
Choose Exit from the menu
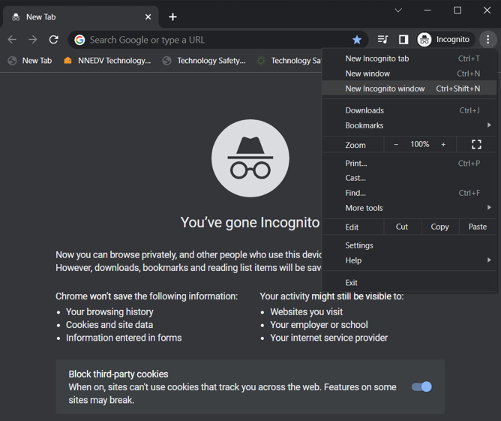click(409, 283)
